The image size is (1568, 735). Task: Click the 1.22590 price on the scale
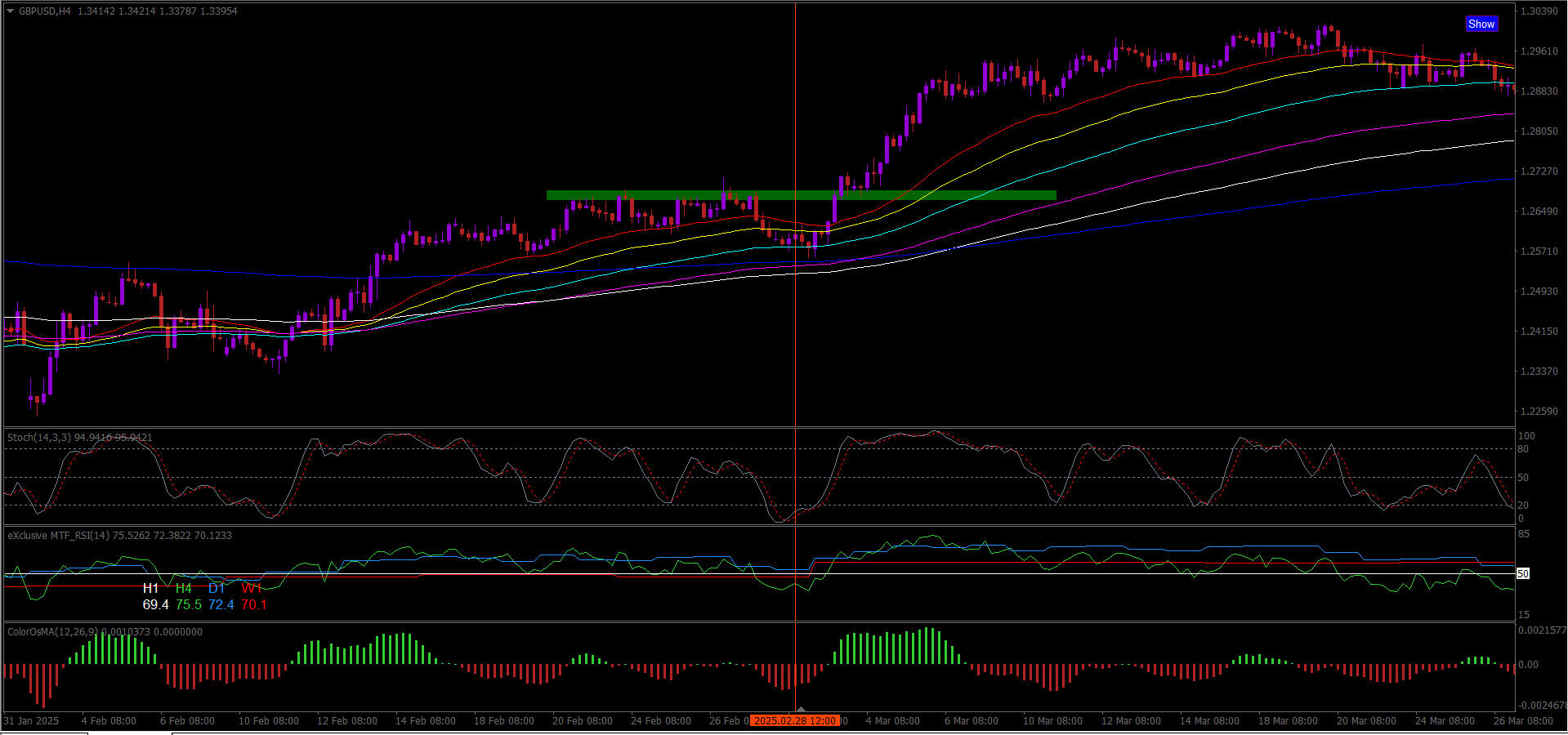(x=1539, y=412)
